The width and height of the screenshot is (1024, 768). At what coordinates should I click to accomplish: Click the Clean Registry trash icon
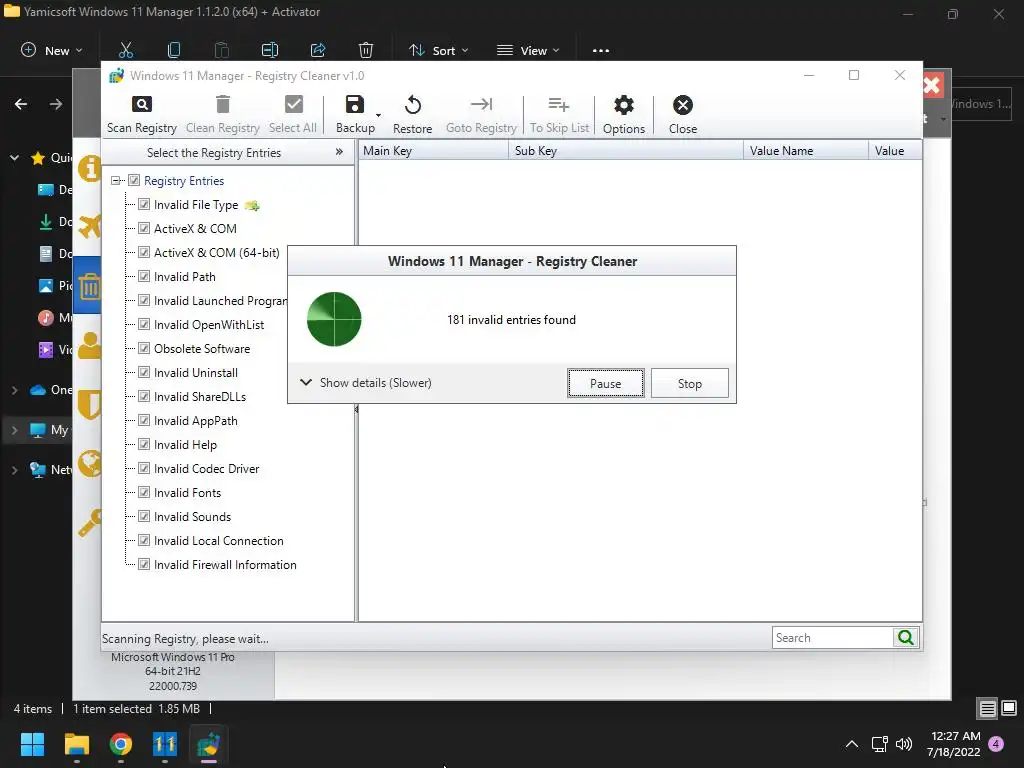pos(223,104)
